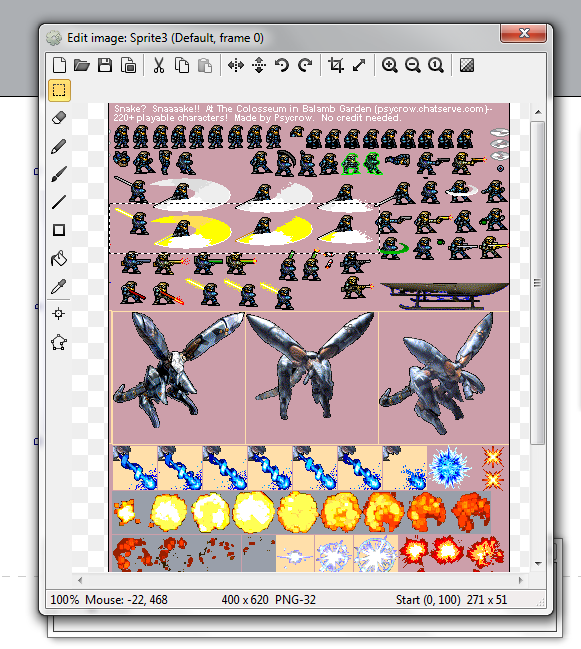Reset zoom to 100% magnifier
The width and height of the screenshot is (581, 649).
pyautogui.click(x=436, y=65)
